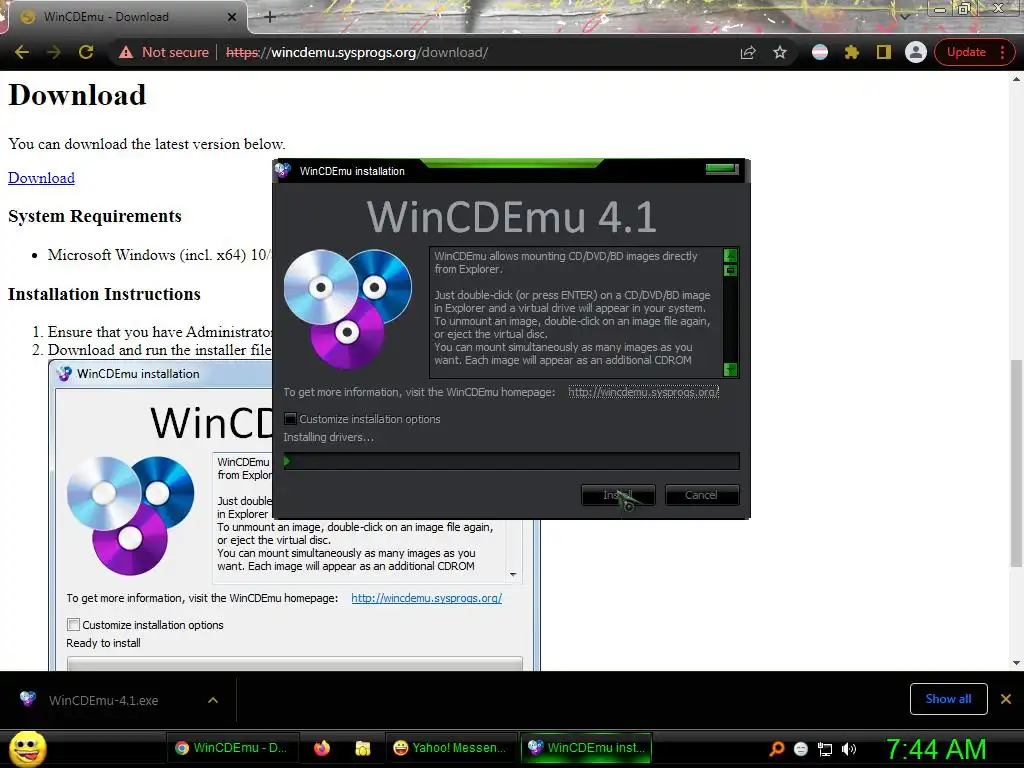Open the WinCDEmu-4.1.exe download item

point(103,701)
